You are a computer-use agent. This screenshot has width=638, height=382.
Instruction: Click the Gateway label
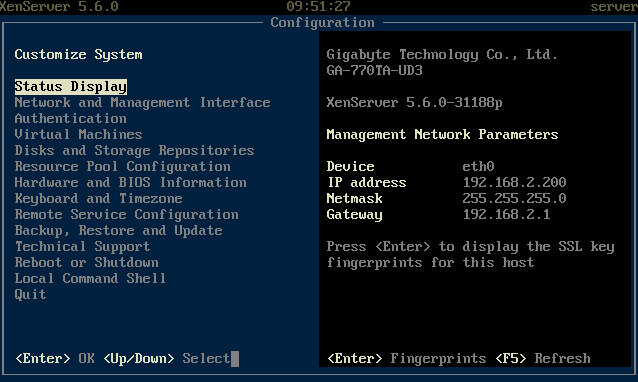(354, 214)
